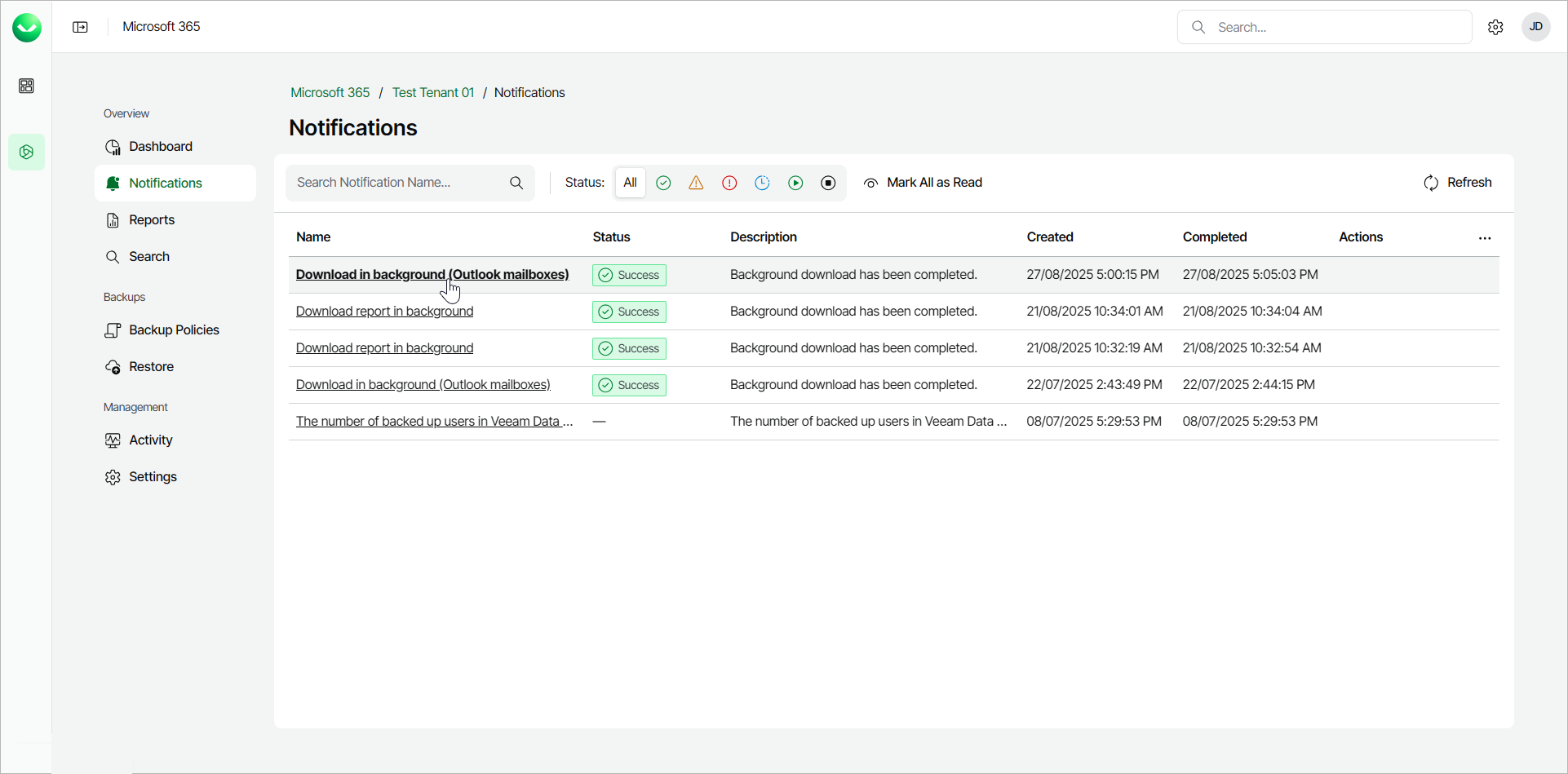The width and height of the screenshot is (1568, 774).
Task: Click the created time 08/07/2025 5:29:53 PM
Action: 1094,422
